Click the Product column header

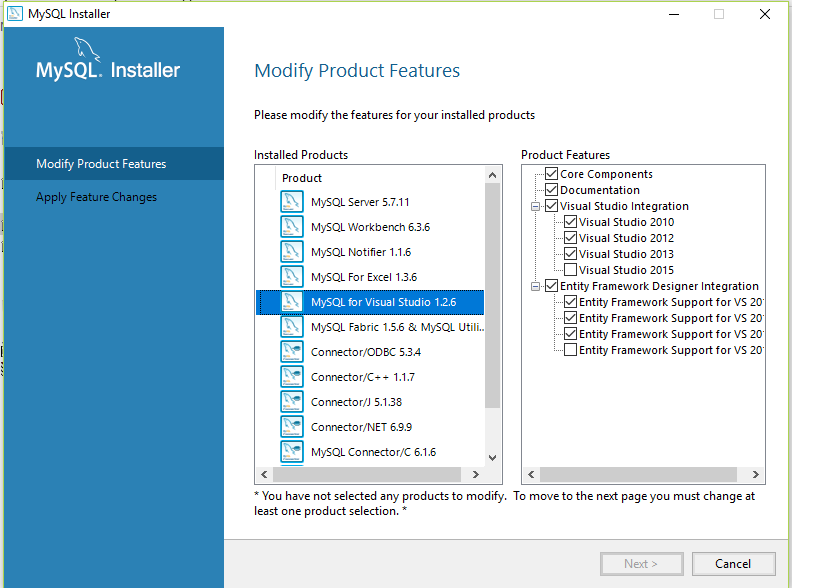(x=380, y=178)
